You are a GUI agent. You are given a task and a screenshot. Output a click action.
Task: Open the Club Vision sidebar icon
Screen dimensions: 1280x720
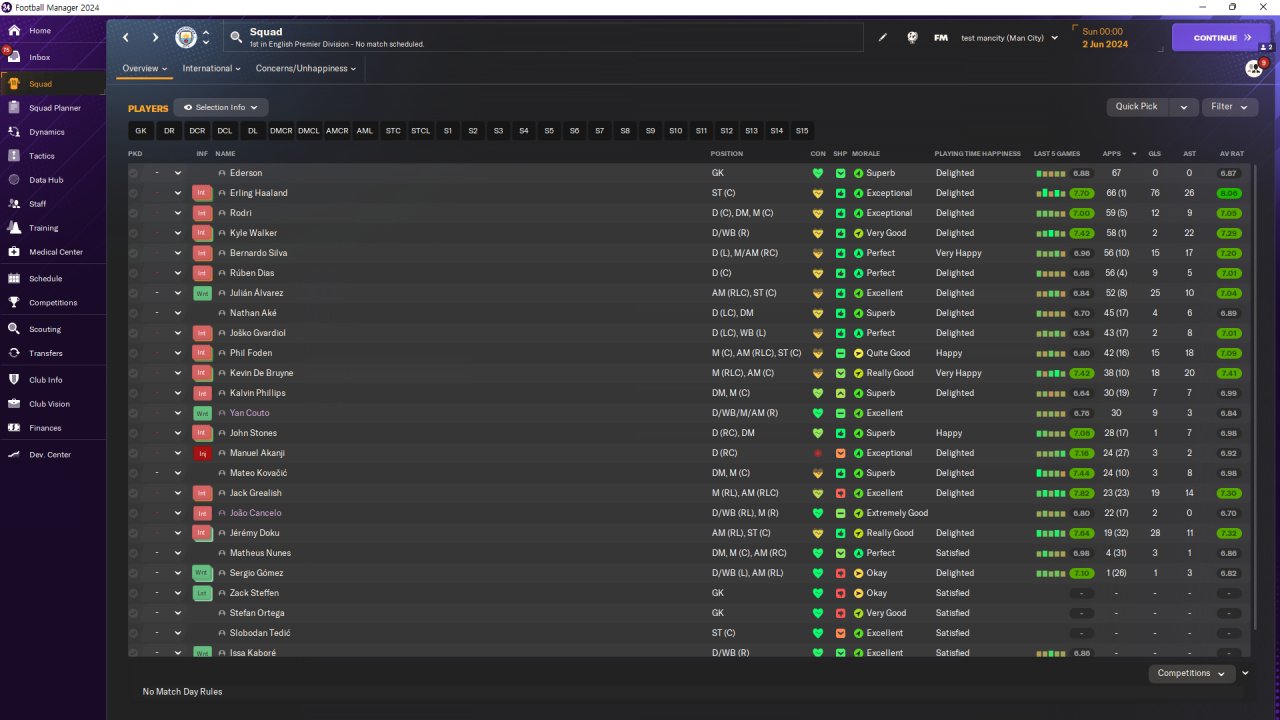click(x=14, y=404)
